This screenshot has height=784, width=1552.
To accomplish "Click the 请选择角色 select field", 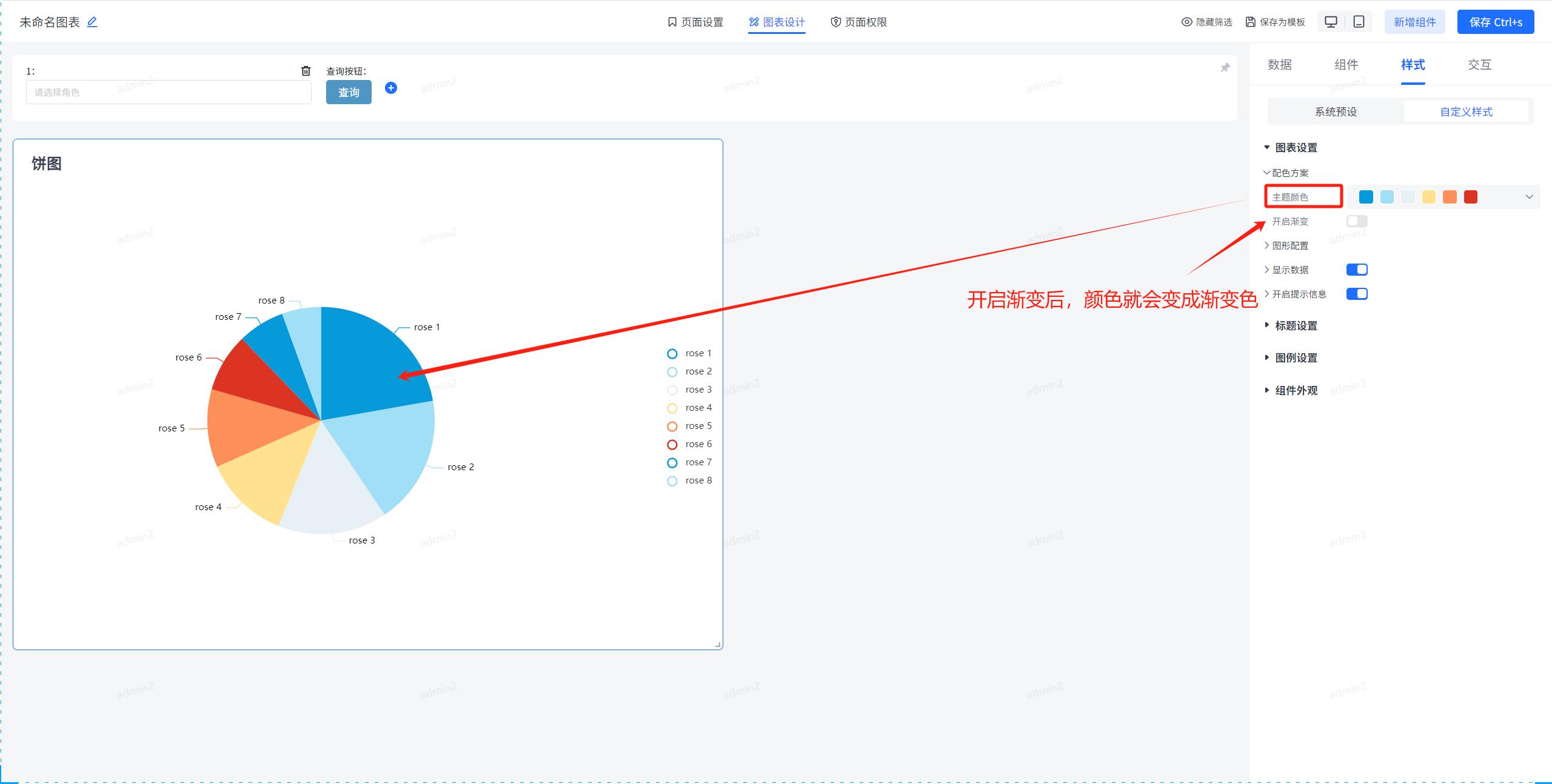I will (169, 92).
